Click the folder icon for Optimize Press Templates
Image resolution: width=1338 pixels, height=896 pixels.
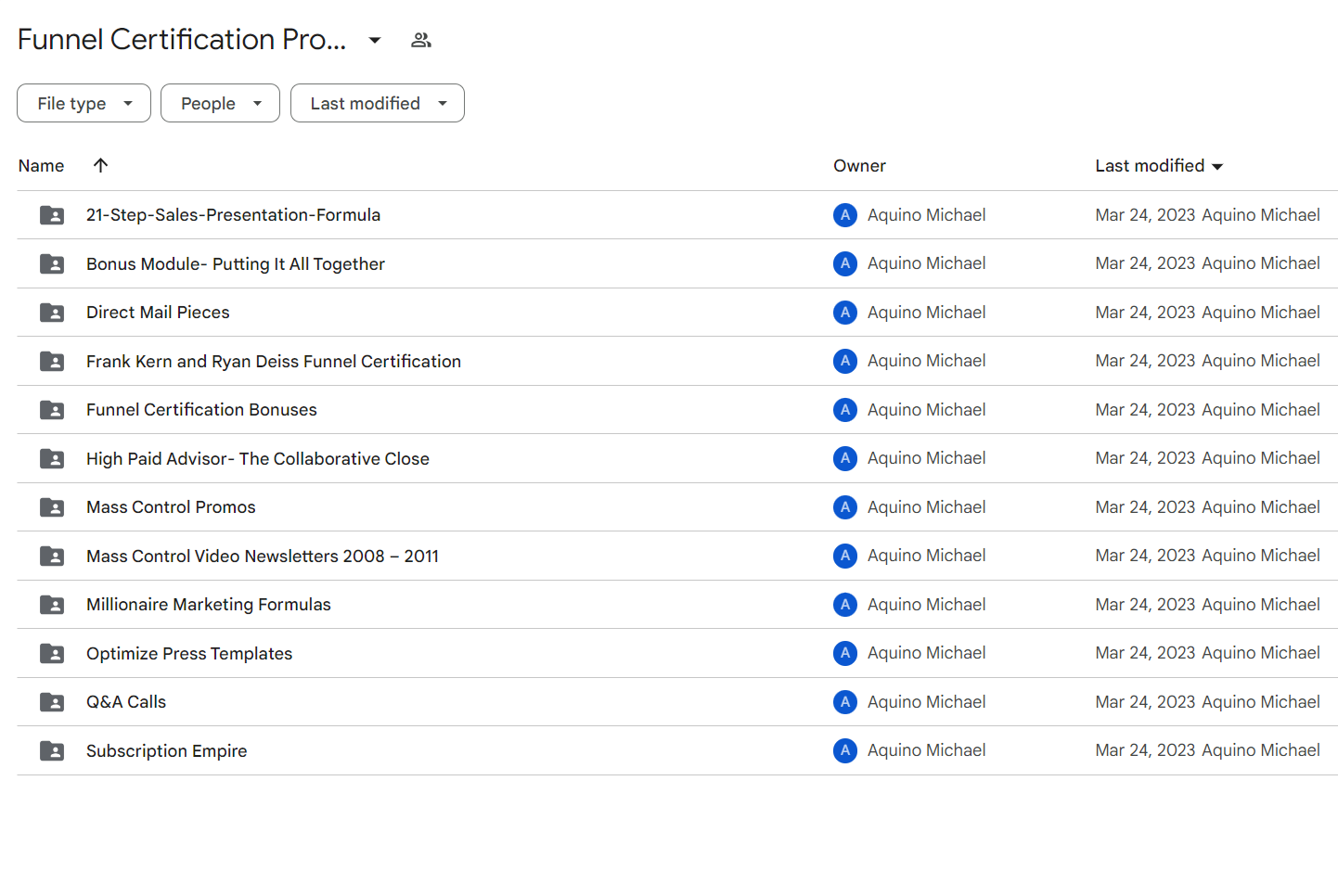pos(52,654)
